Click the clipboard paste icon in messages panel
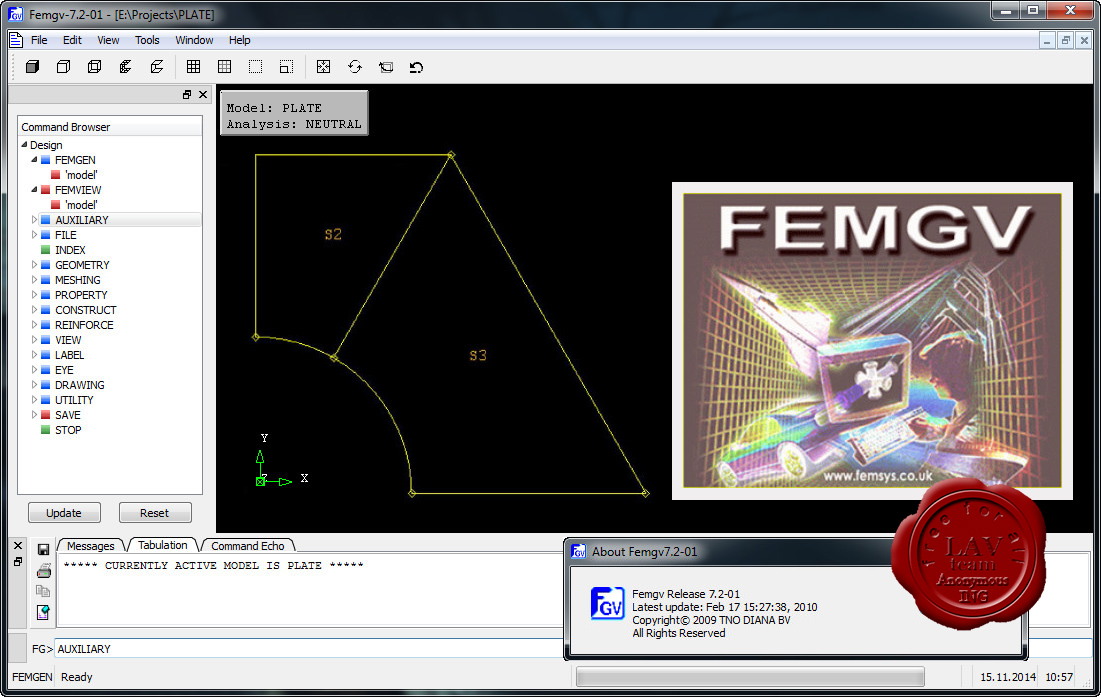The height and width of the screenshot is (697, 1101). [x=44, y=612]
